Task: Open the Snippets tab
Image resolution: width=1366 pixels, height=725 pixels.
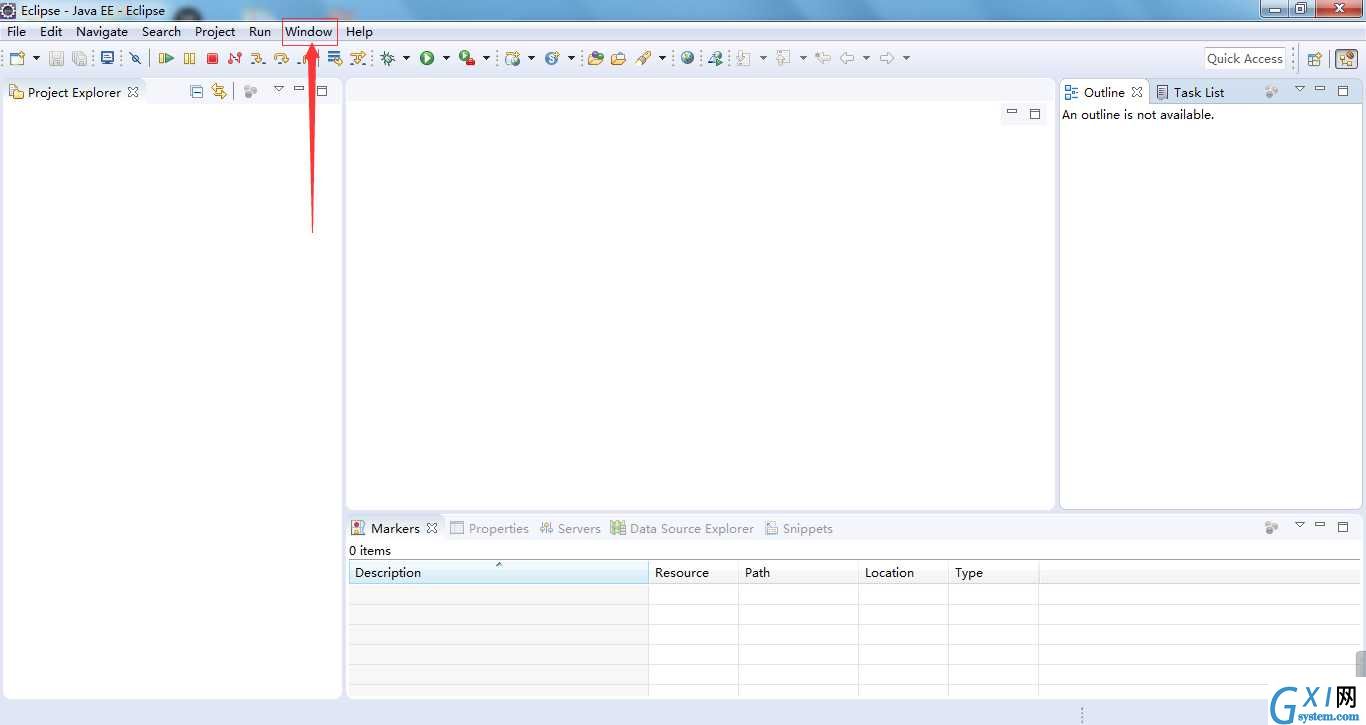Action: point(799,528)
